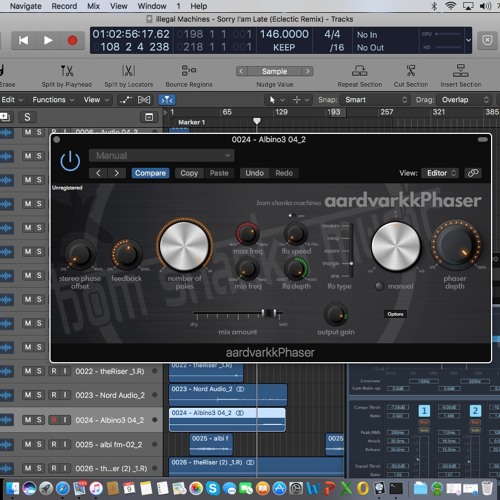Click the Split by Locators icon
Screen dimensions: 500x500
point(129,71)
